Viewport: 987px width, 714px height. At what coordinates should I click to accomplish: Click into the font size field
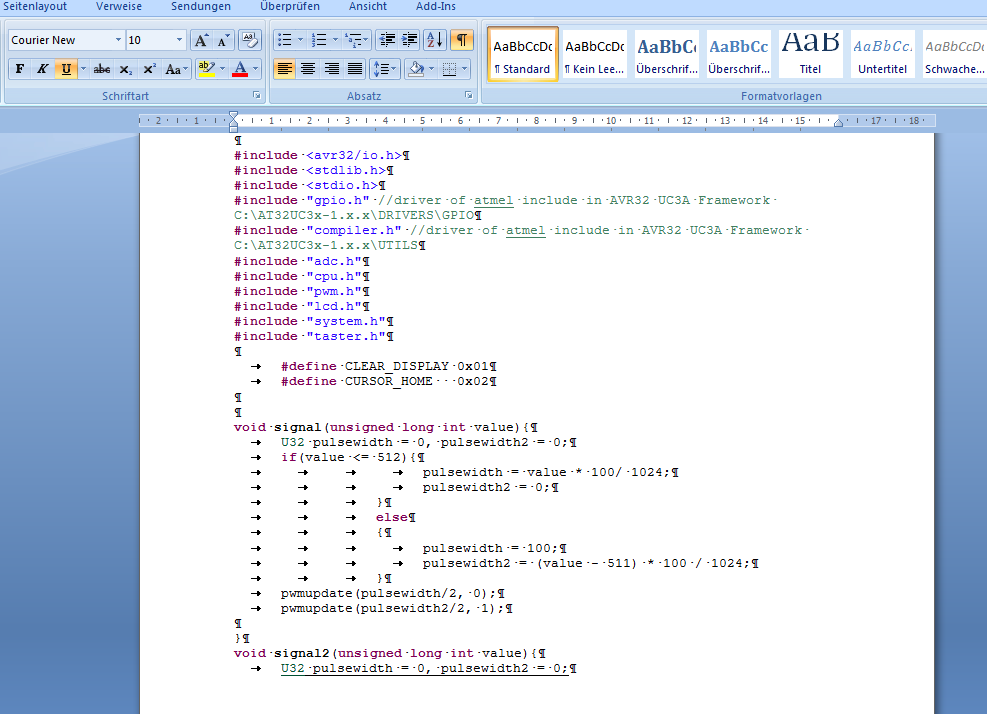coord(149,40)
